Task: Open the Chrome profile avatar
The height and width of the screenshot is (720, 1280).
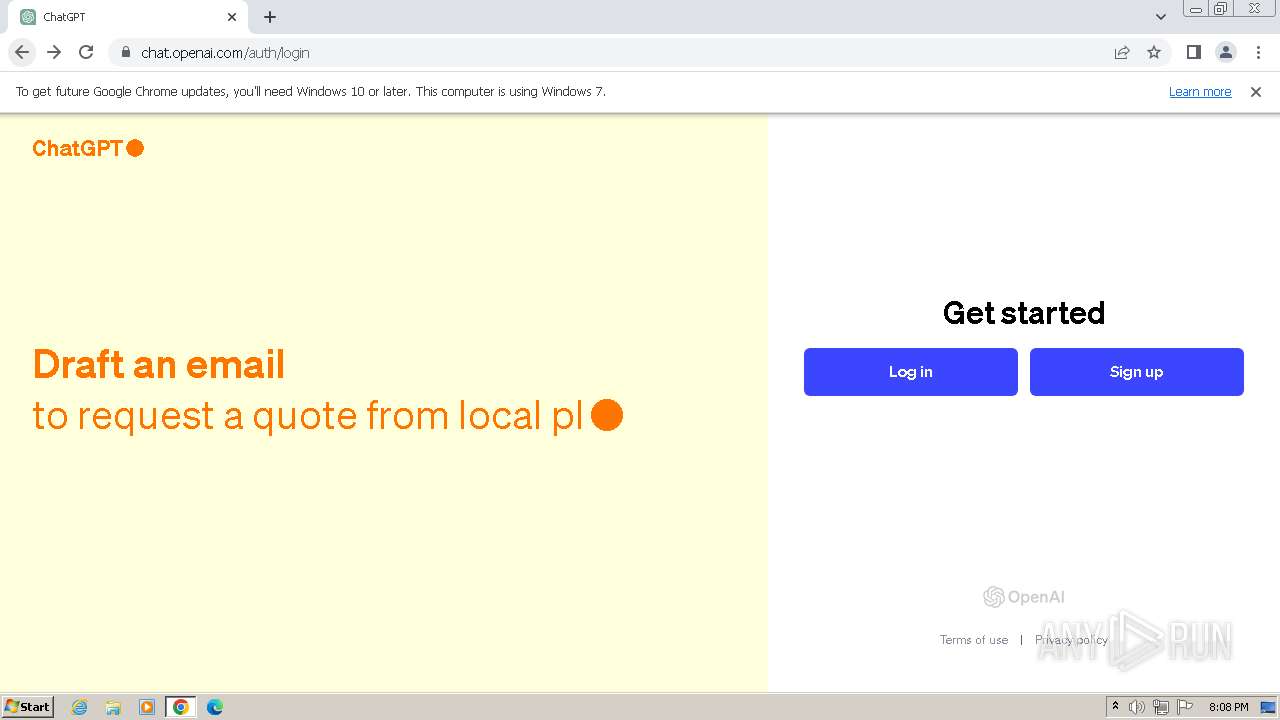Action: [1225, 52]
